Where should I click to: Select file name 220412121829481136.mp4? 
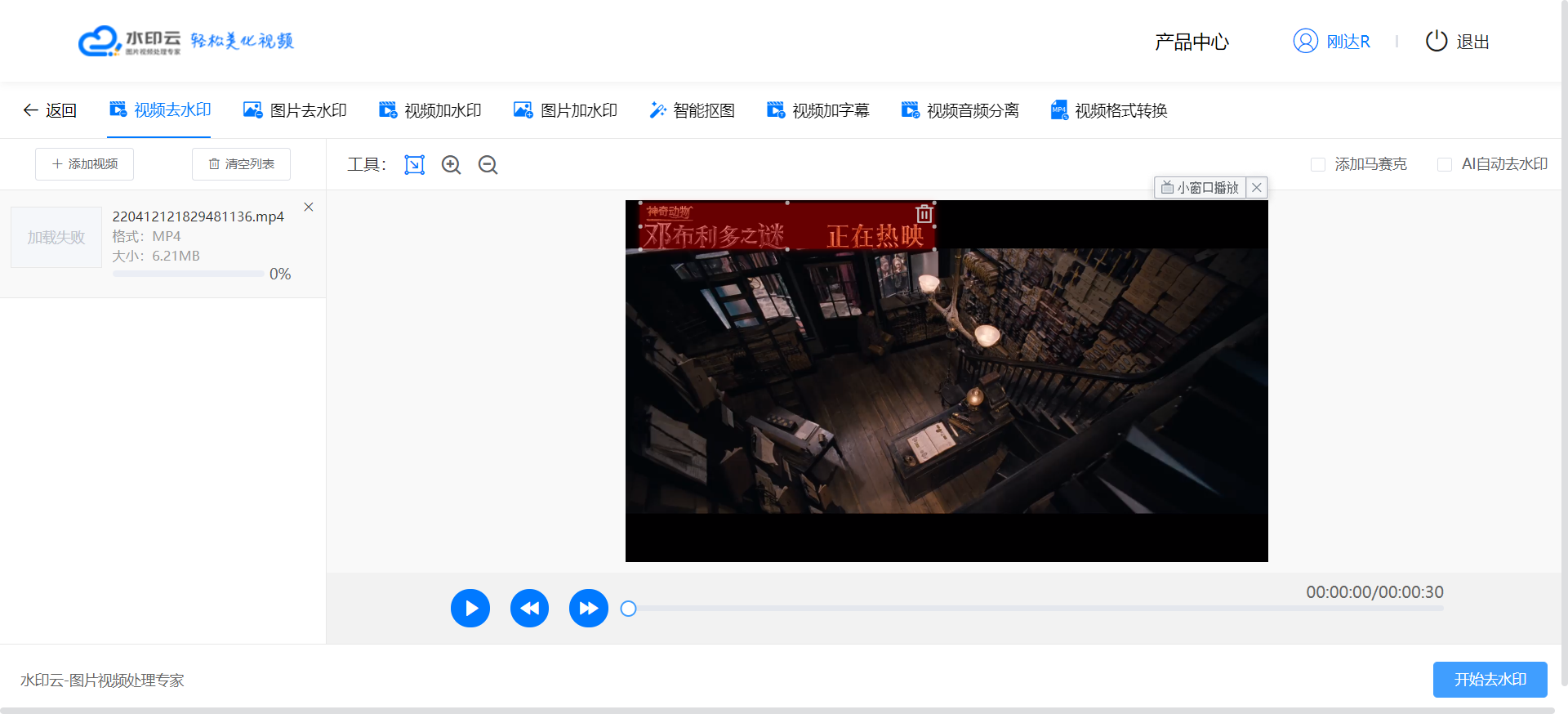198,216
